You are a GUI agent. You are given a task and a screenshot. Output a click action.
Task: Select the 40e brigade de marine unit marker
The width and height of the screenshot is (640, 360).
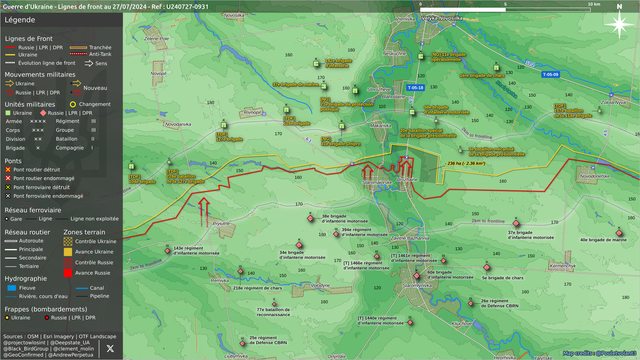[x=619, y=233]
